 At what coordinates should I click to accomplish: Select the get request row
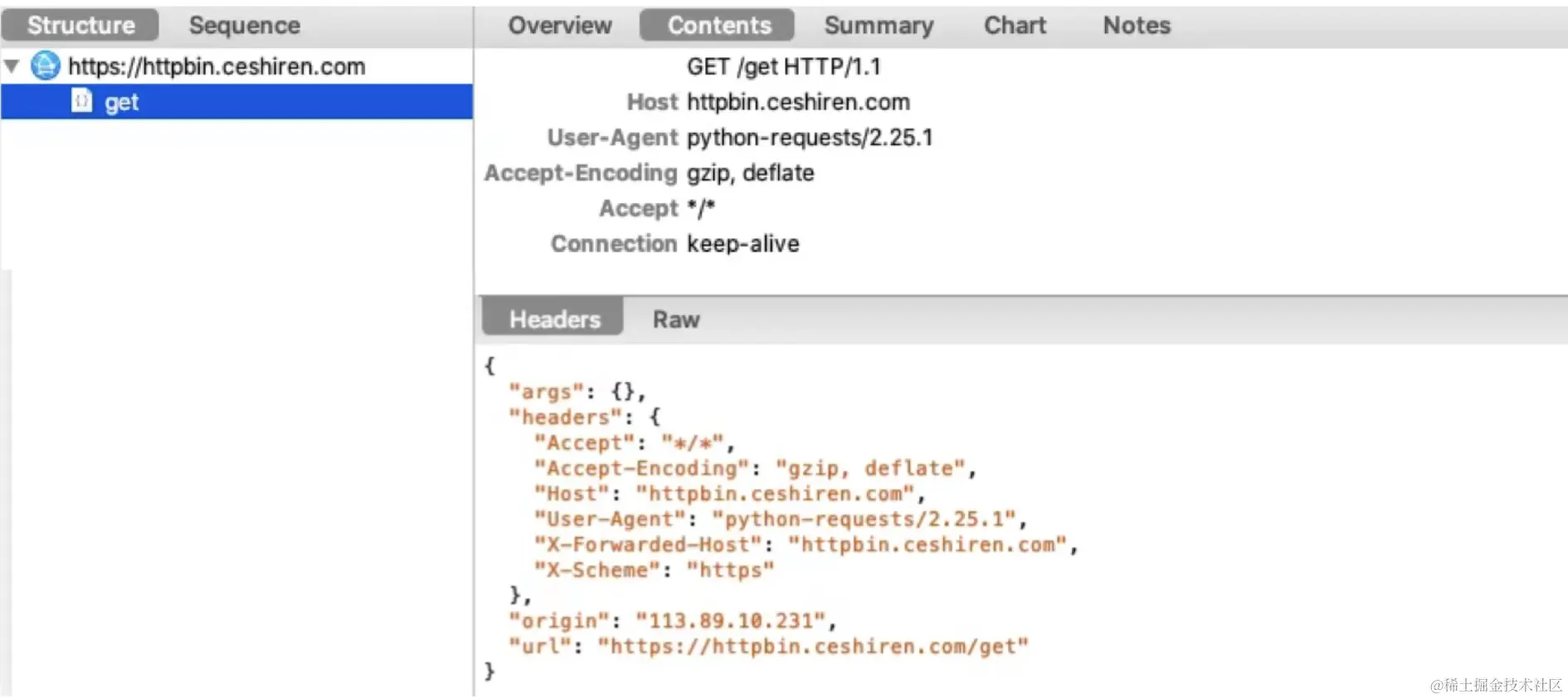pyautogui.click(x=237, y=101)
